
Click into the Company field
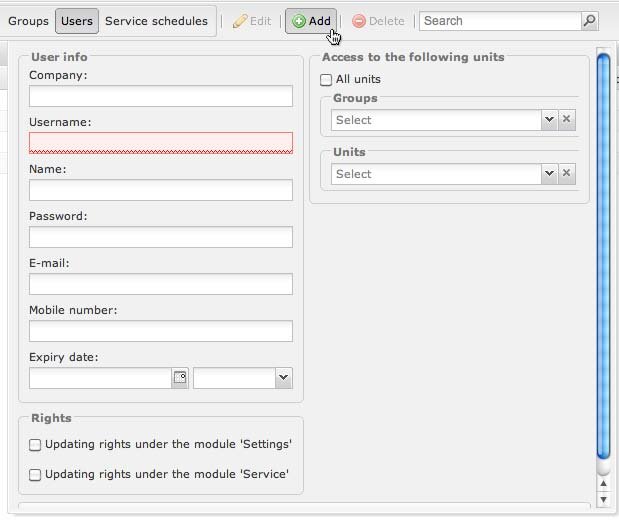point(161,96)
